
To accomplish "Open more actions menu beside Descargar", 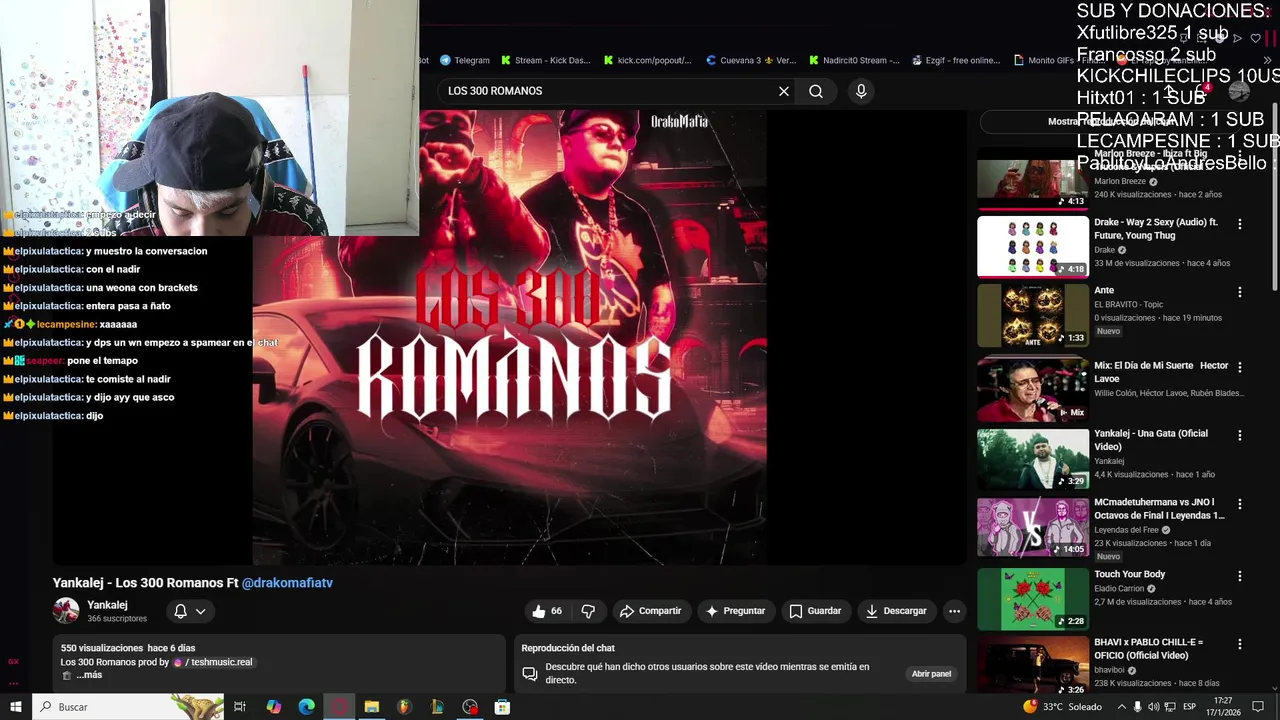I will 954,611.
